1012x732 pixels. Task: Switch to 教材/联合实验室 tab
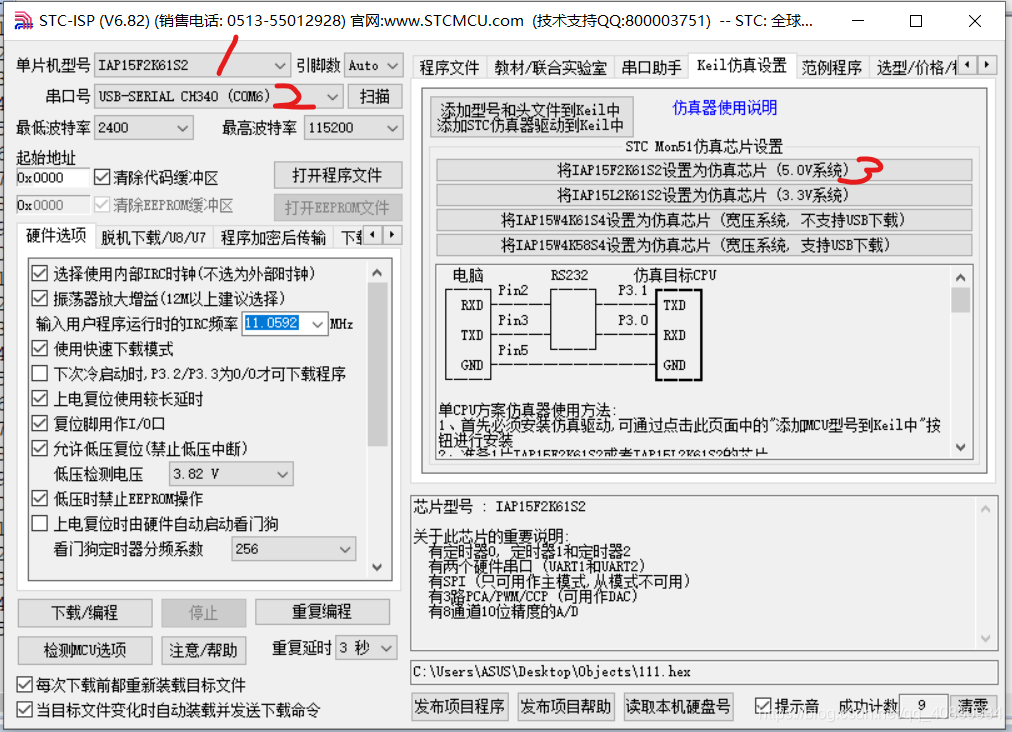(x=551, y=67)
